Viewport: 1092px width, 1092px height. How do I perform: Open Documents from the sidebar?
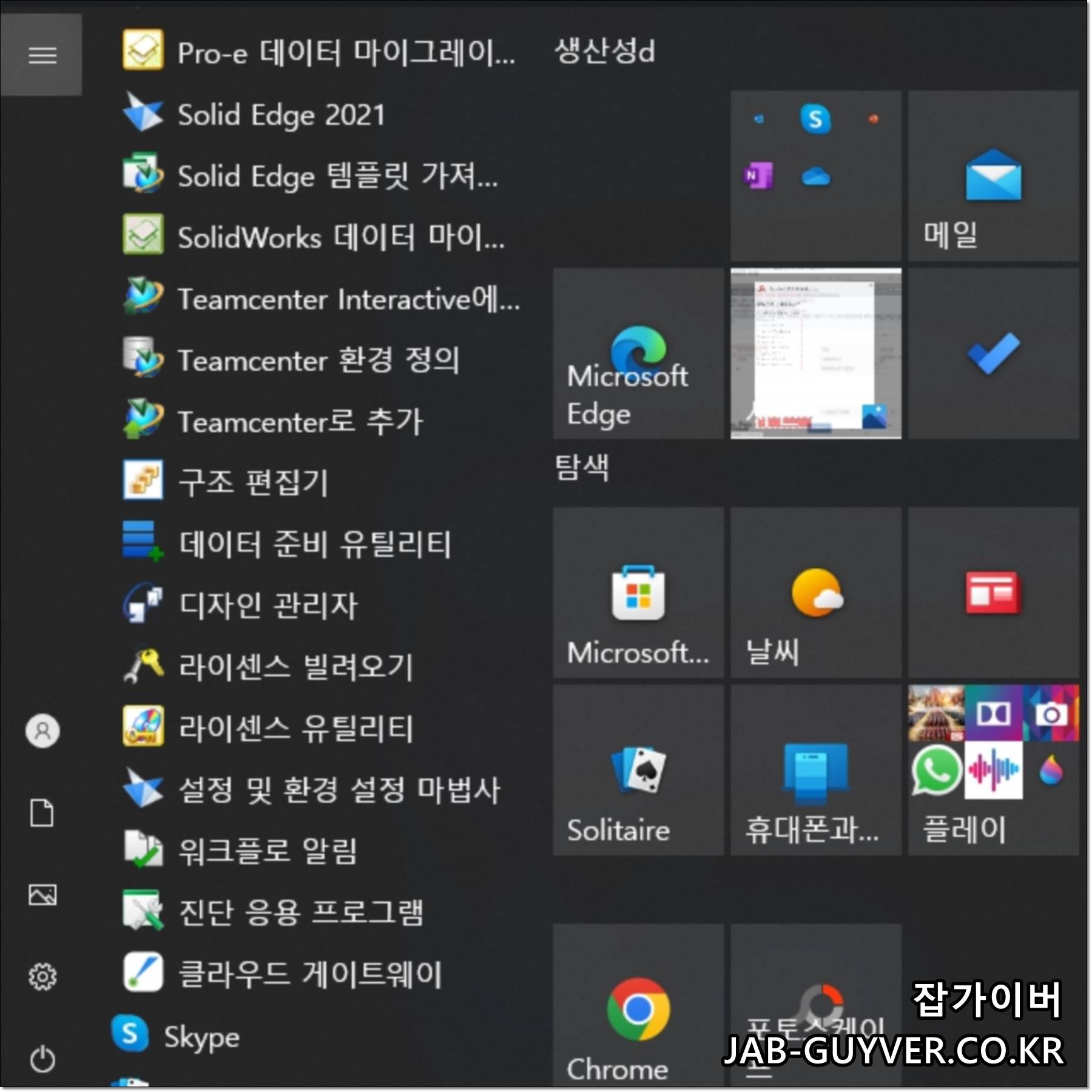[x=42, y=813]
